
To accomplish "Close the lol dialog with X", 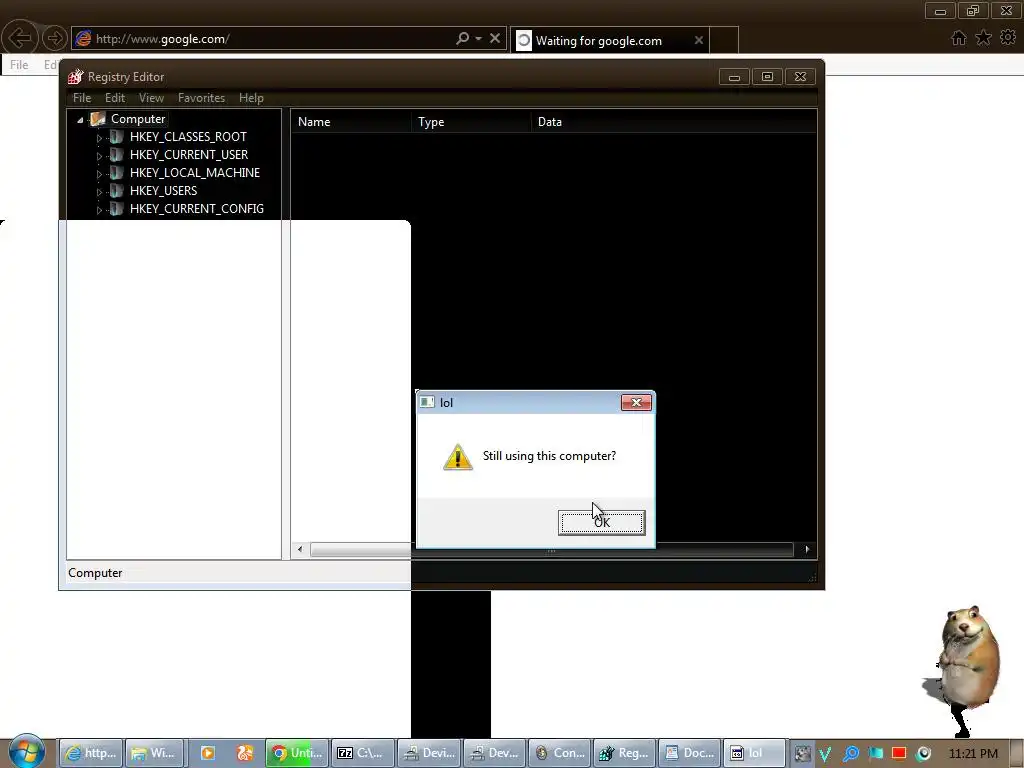I will point(636,402).
